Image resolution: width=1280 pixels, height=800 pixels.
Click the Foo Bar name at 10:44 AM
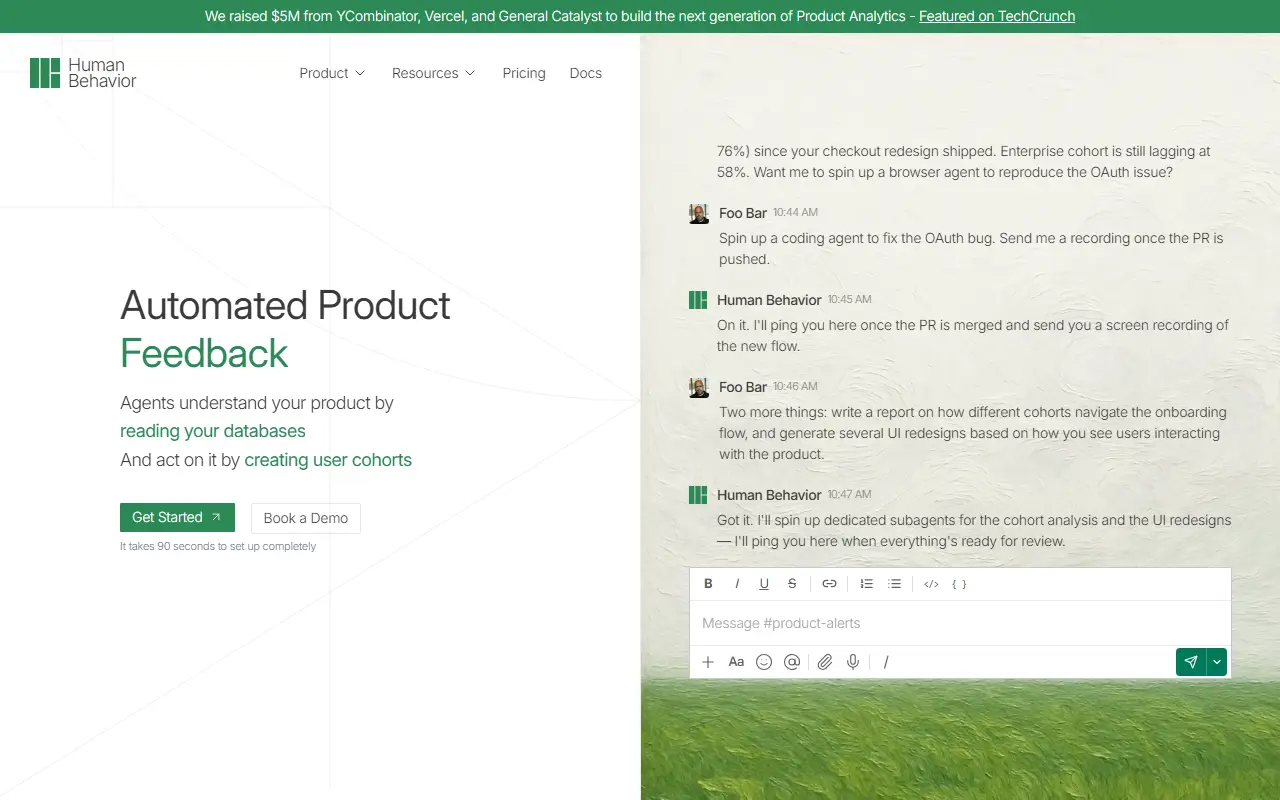tap(743, 213)
